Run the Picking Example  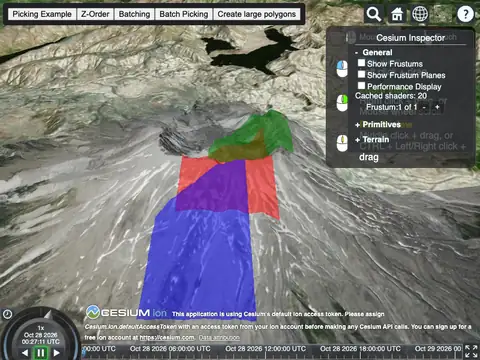[x=42, y=14]
